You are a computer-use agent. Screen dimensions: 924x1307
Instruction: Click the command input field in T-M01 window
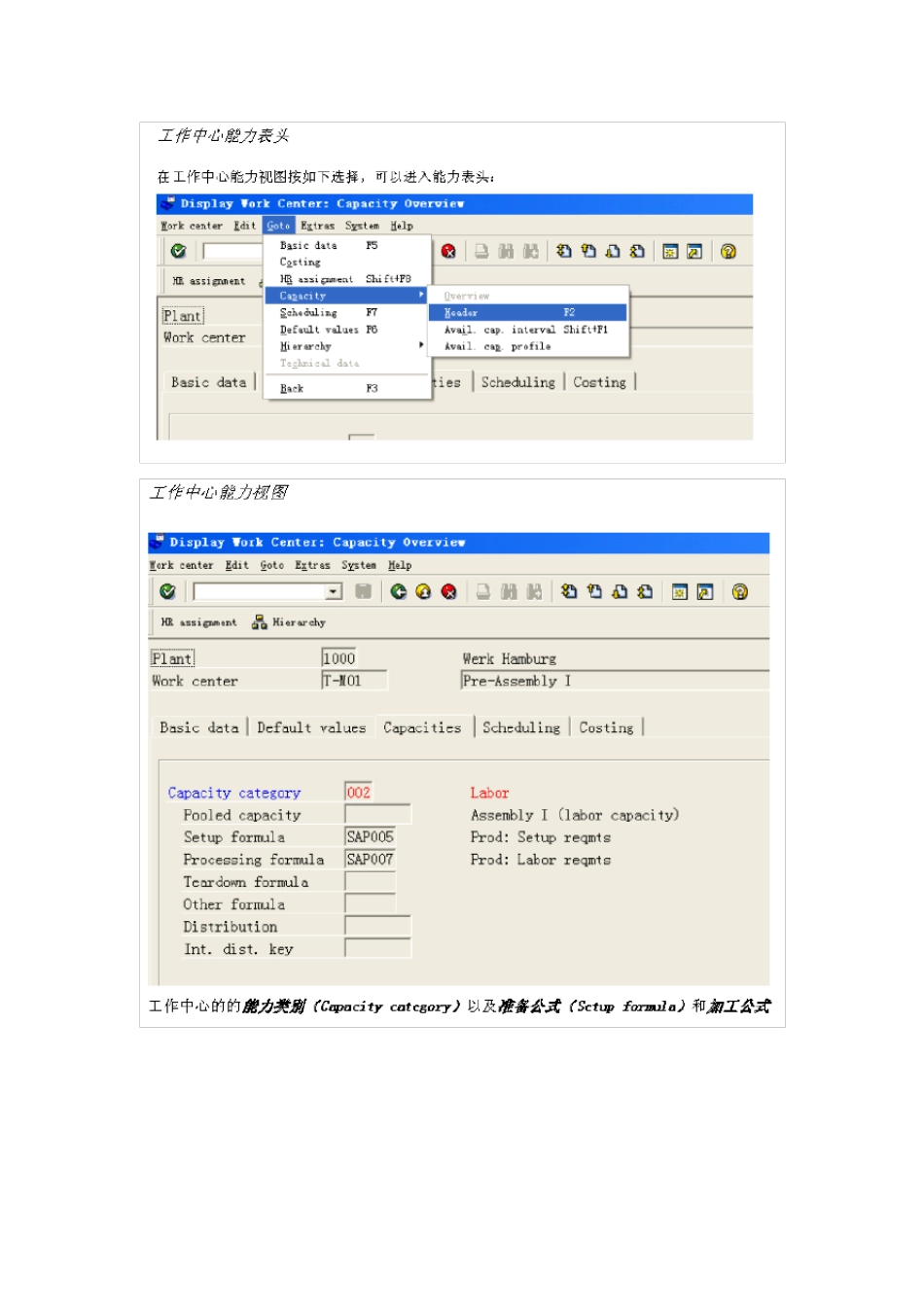coord(260,591)
